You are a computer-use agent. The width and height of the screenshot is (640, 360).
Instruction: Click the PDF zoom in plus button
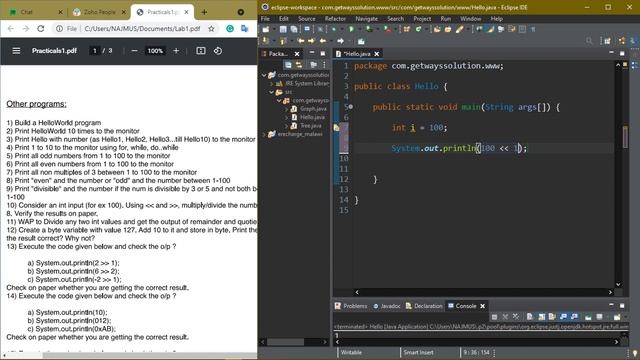[x=176, y=51]
